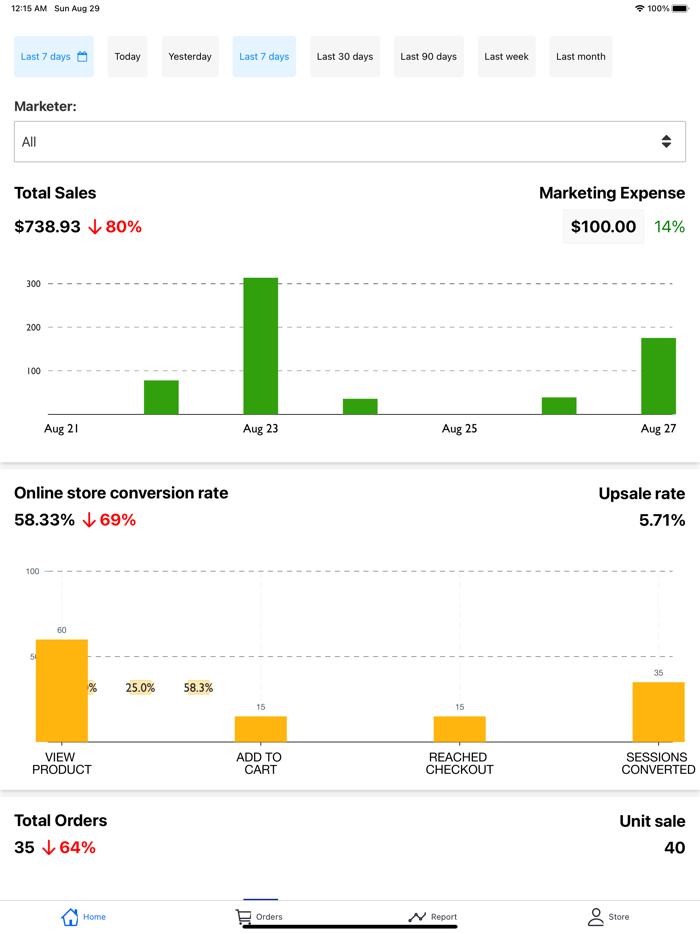Tap the Marketer: label
This screenshot has height=934, width=700.
(45, 106)
